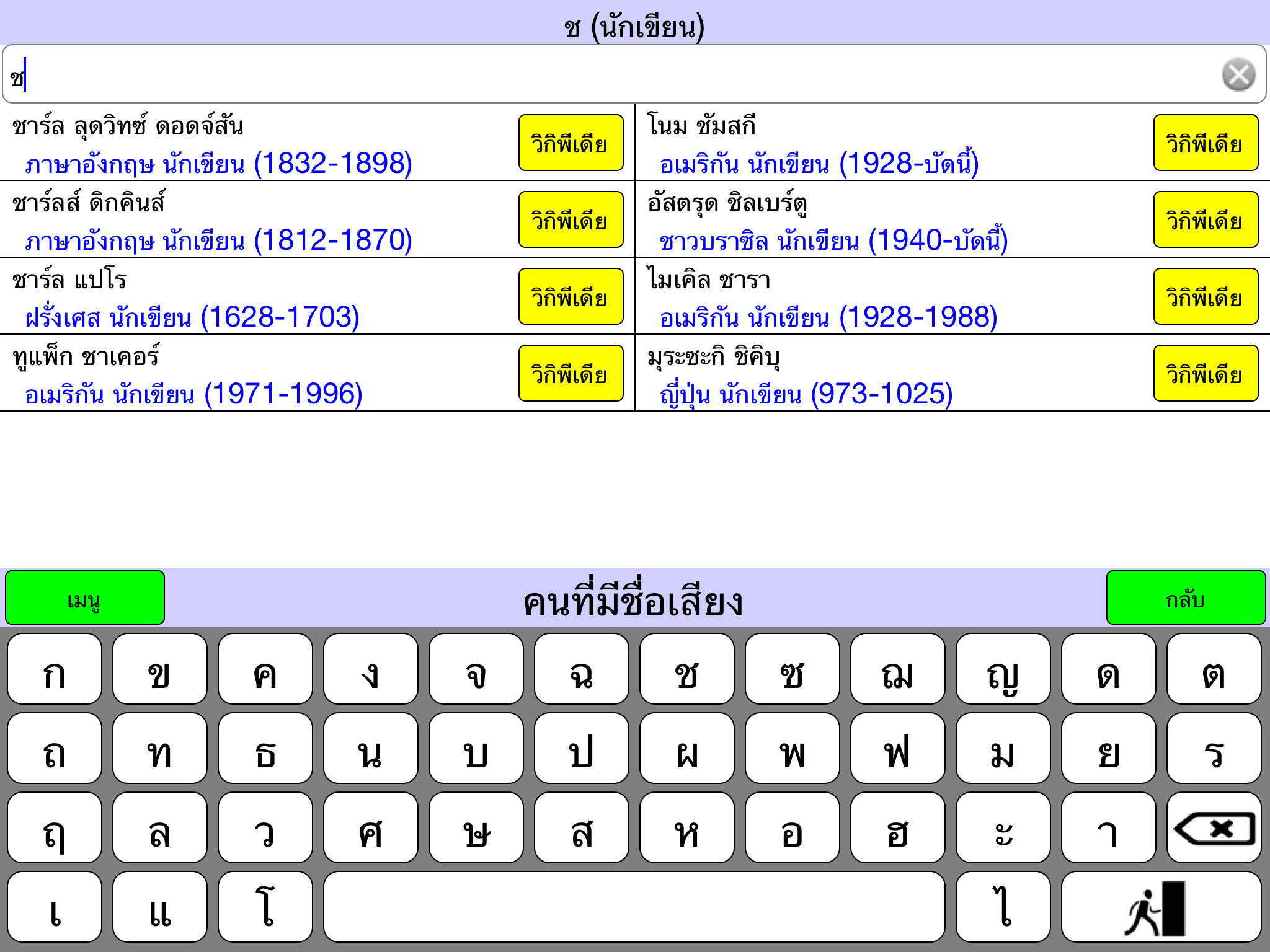Open วิกิพีเดีย for ชาร์ล ลุดวิทซ์ ดอดจ์สัน

571,143
